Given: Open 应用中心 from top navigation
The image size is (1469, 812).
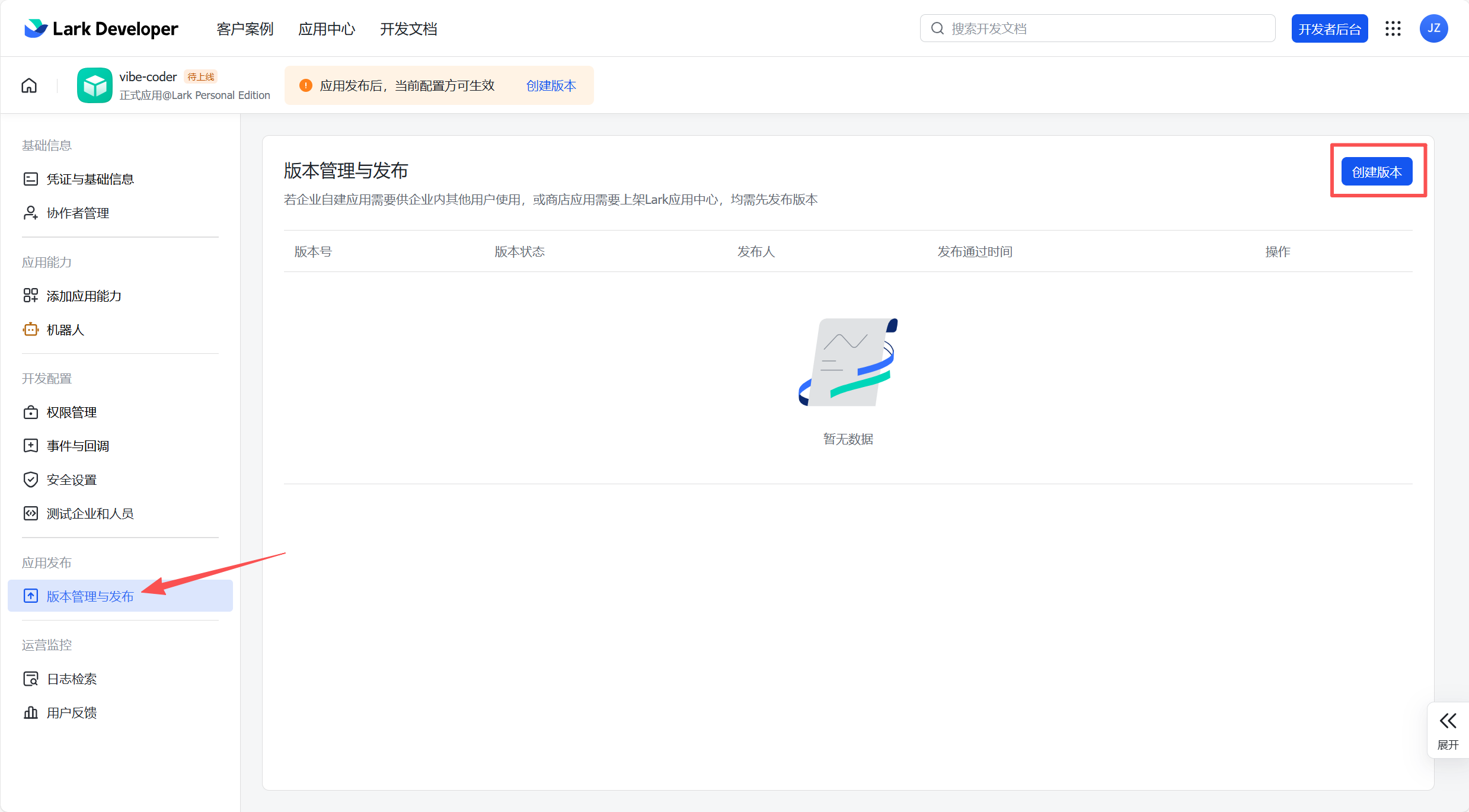Looking at the screenshot, I should click(x=327, y=28).
